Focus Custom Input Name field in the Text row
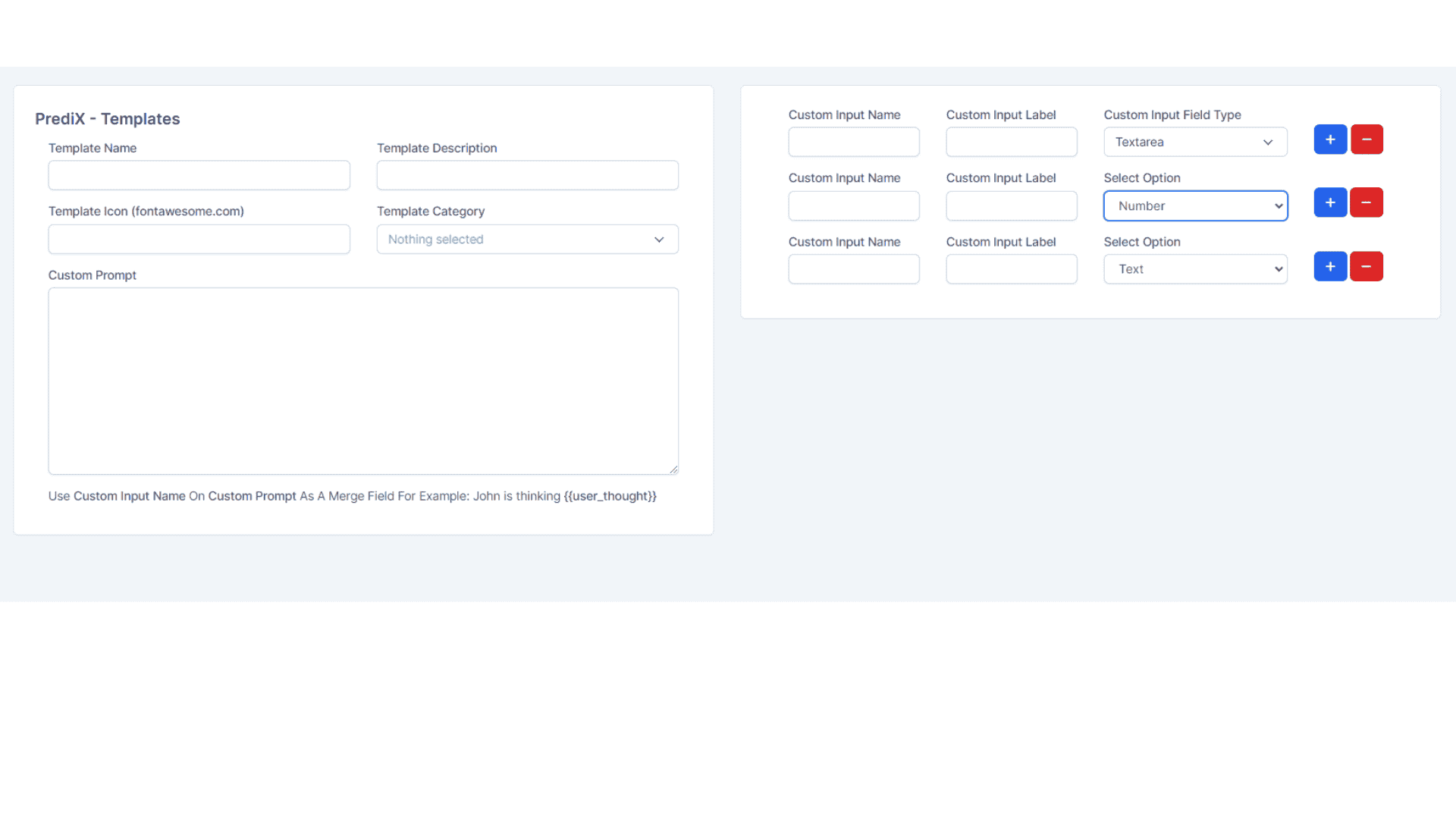Screen dimensions: 1456x819 [854, 269]
